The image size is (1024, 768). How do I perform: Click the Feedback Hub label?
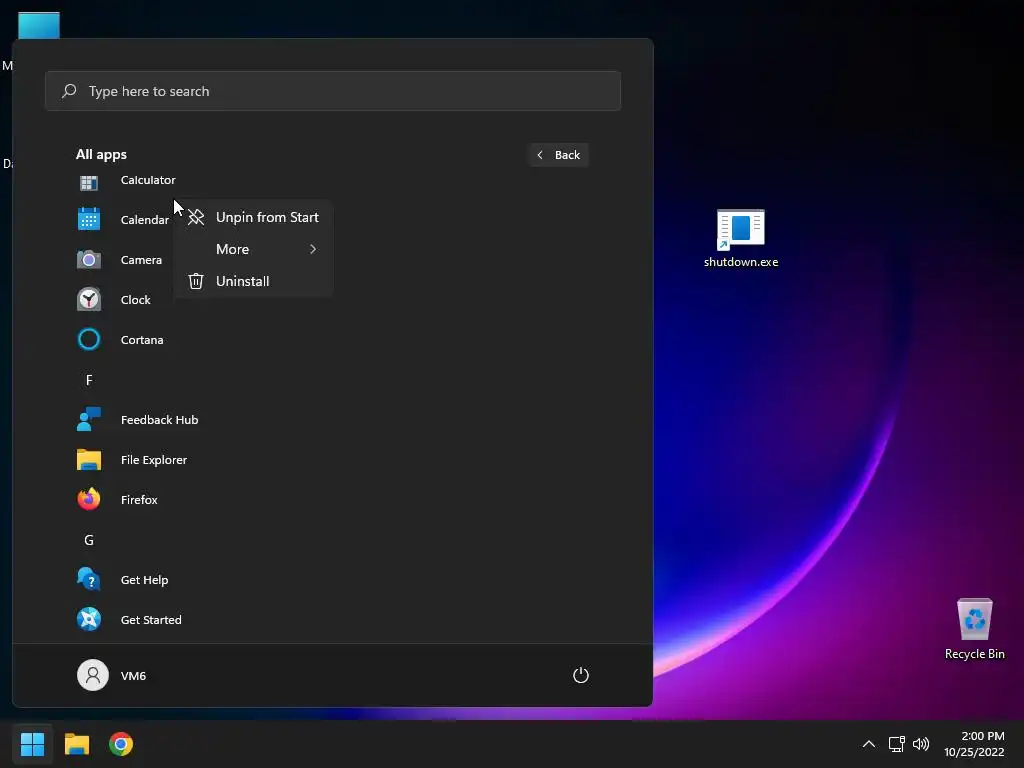tap(159, 419)
